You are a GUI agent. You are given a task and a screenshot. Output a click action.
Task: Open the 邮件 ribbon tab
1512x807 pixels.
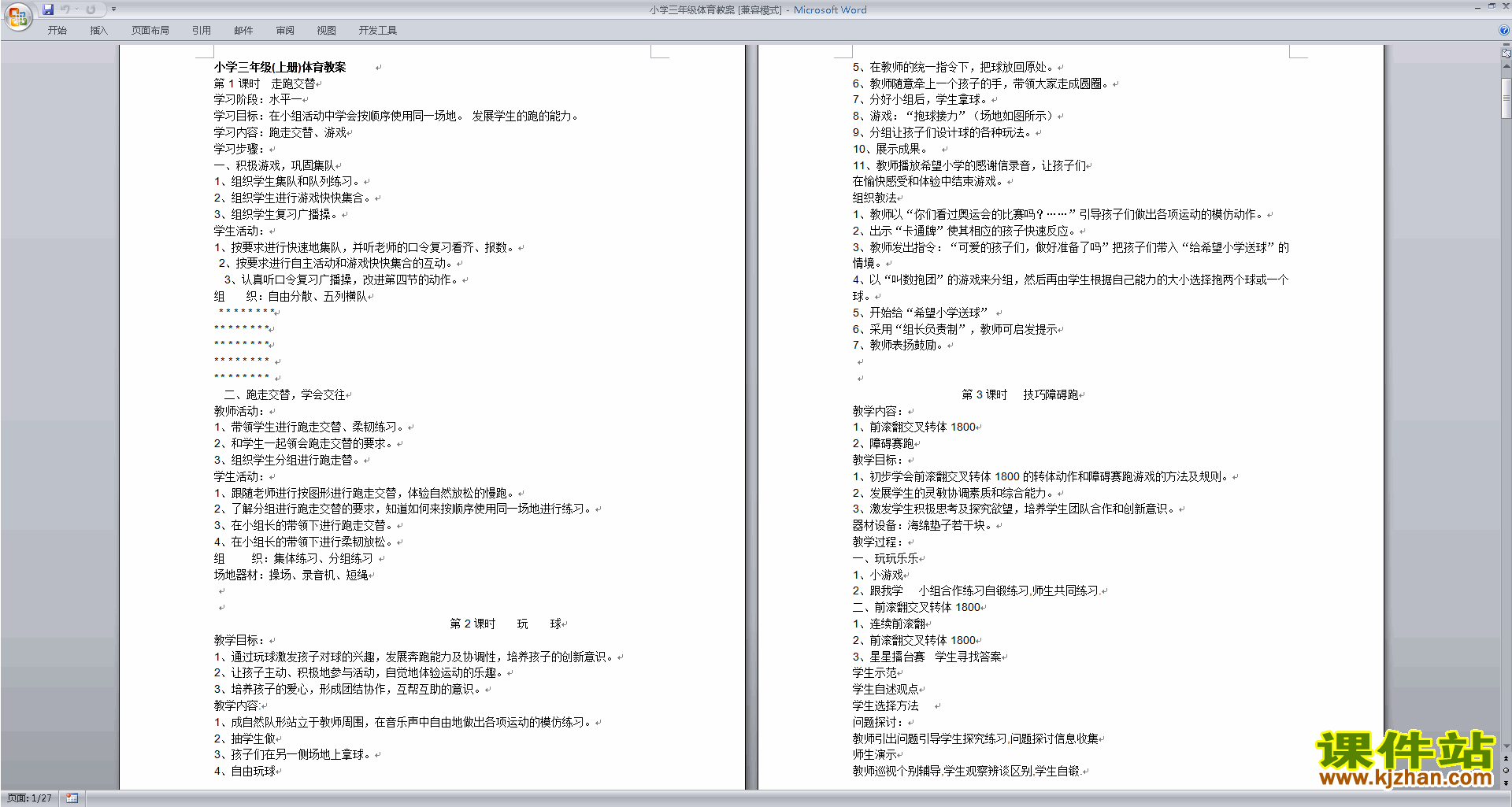pos(243,31)
